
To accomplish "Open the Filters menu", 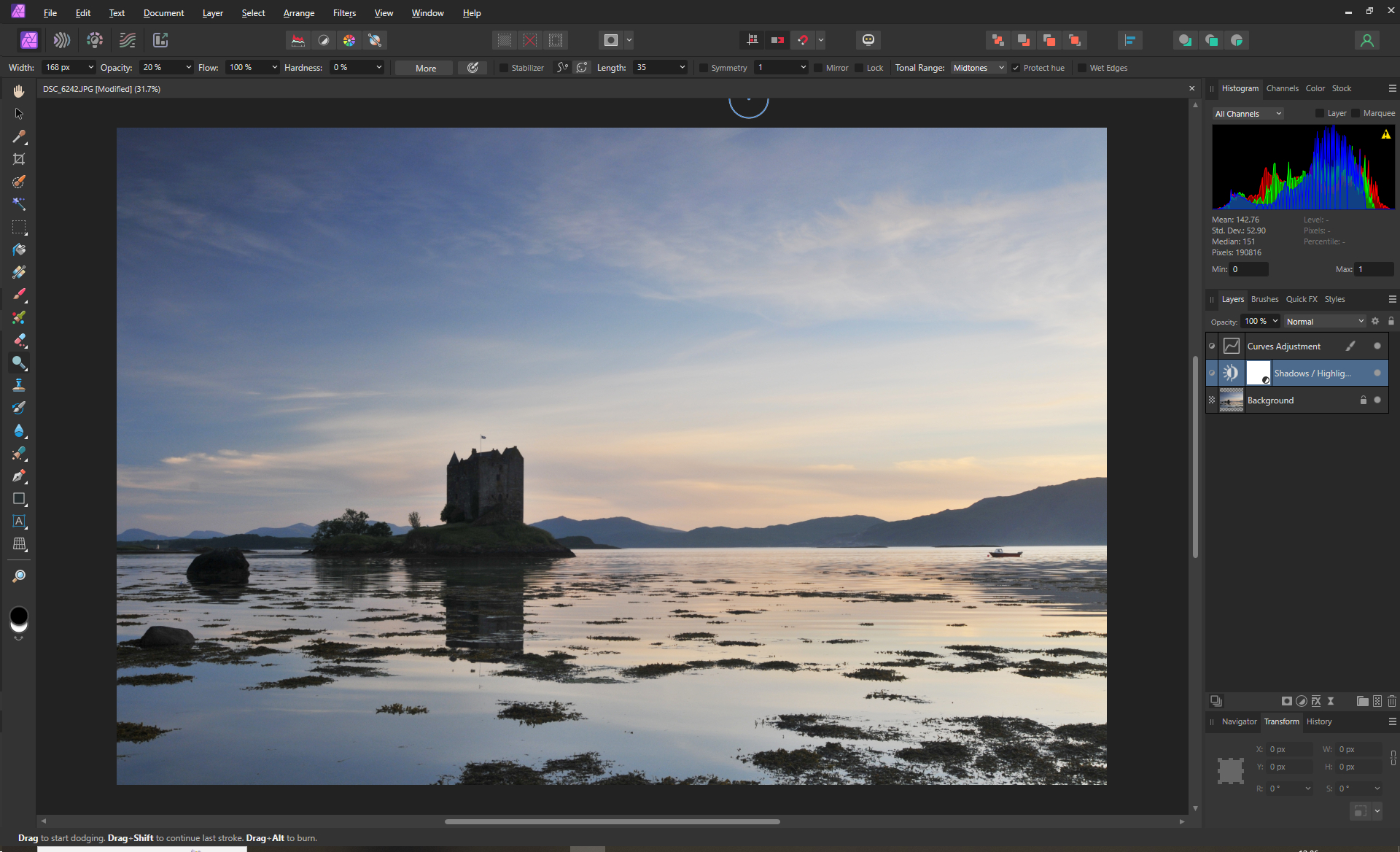I will pos(344,13).
